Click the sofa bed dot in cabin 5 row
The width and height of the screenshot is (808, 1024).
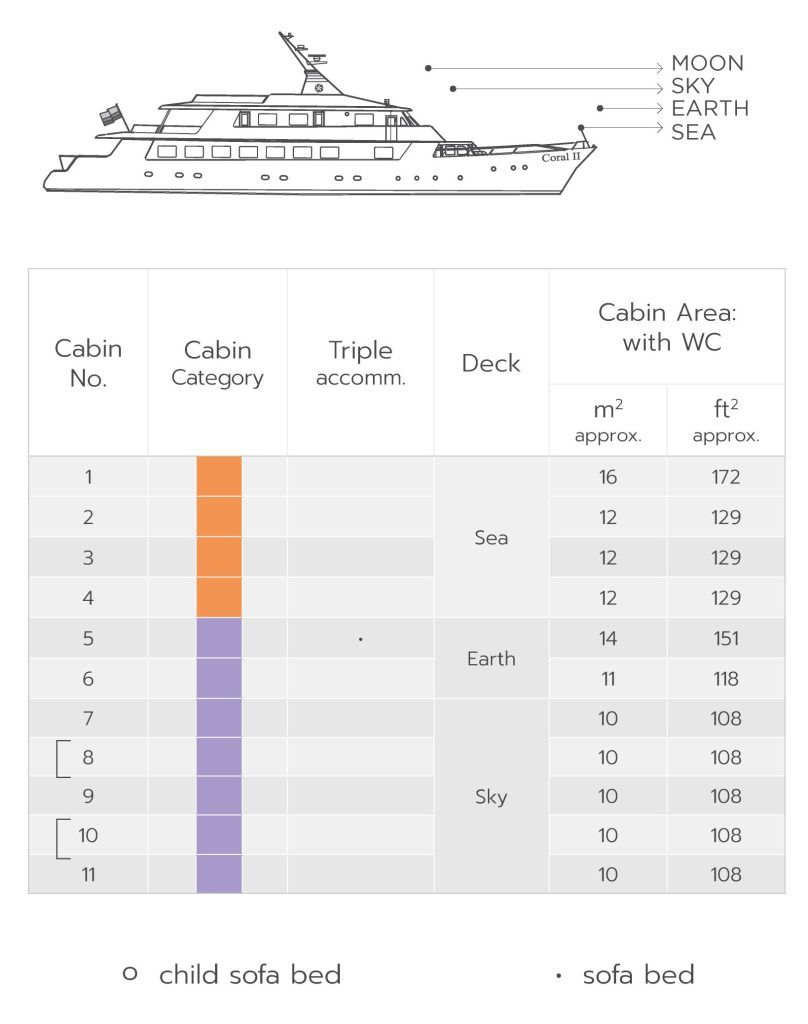click(x=360, y=638)
